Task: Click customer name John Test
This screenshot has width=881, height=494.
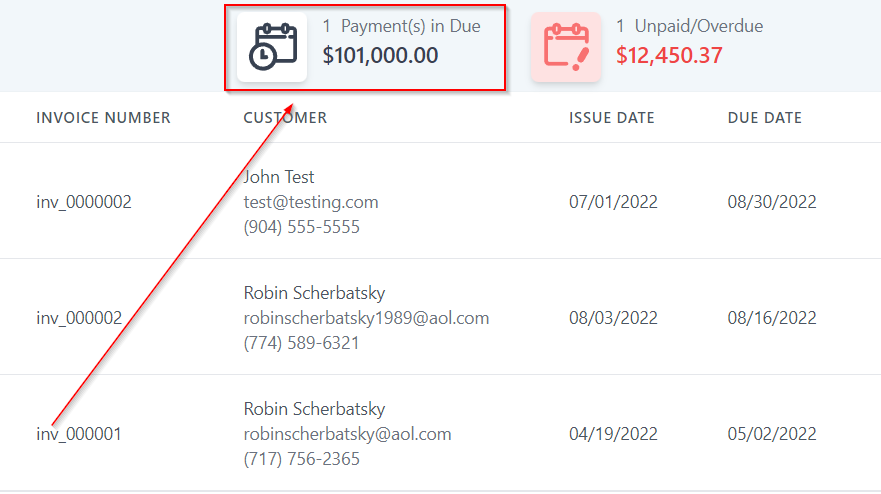Action: pyautogui.click(x=279, y=177)
